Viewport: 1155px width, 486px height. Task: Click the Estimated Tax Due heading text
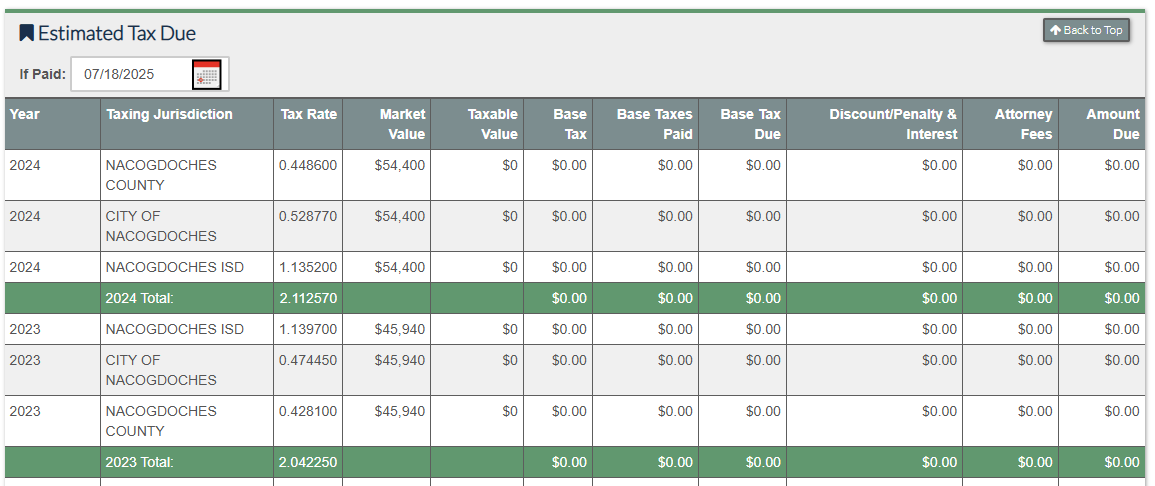pos(117,33)
